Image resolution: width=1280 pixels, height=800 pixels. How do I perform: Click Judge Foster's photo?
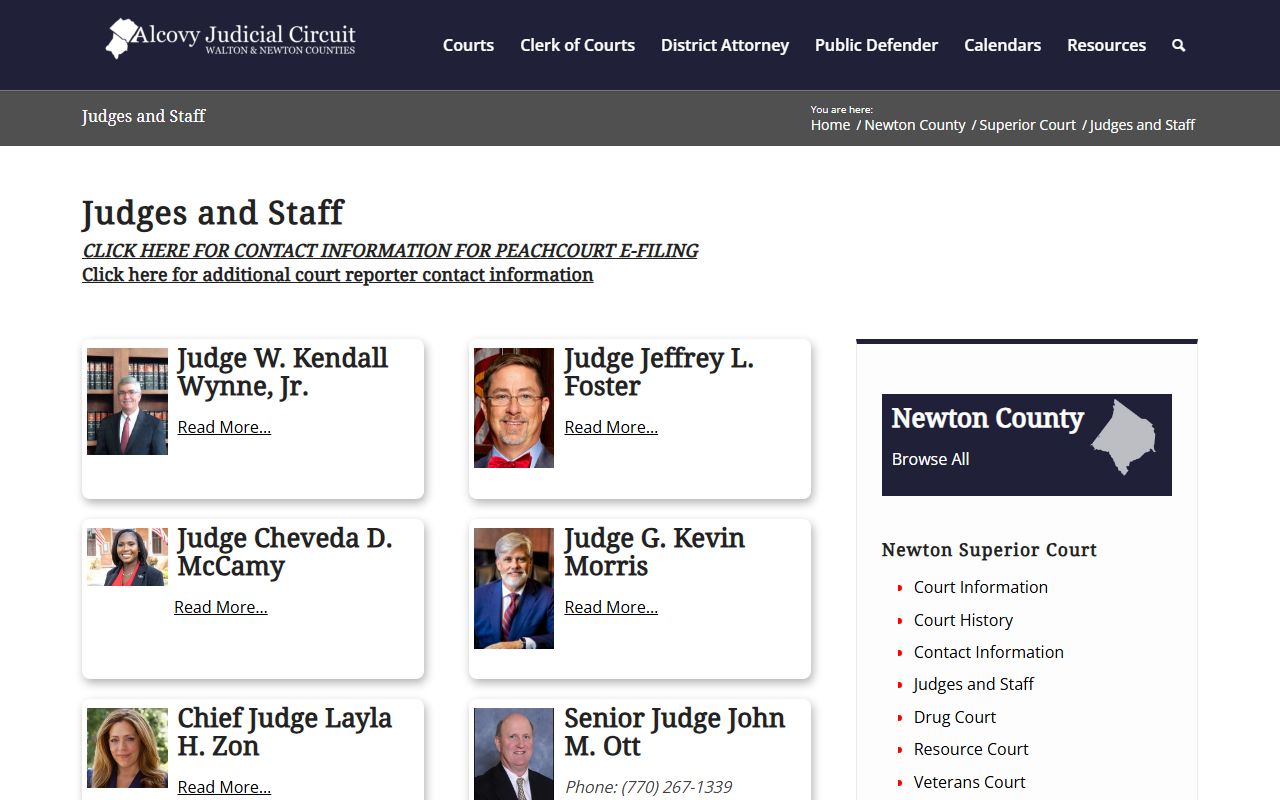514,408
